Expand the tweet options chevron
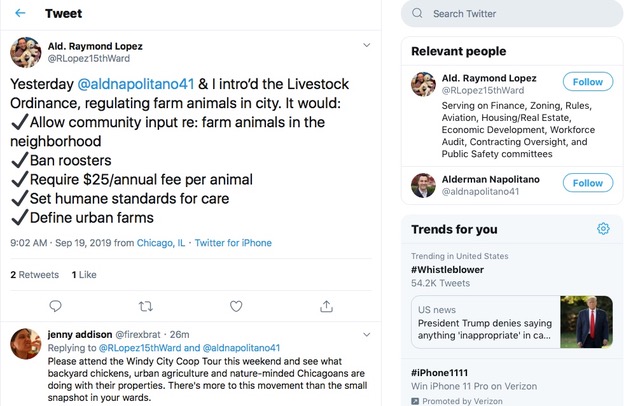 pyautogui.click(x=366, y=45)
